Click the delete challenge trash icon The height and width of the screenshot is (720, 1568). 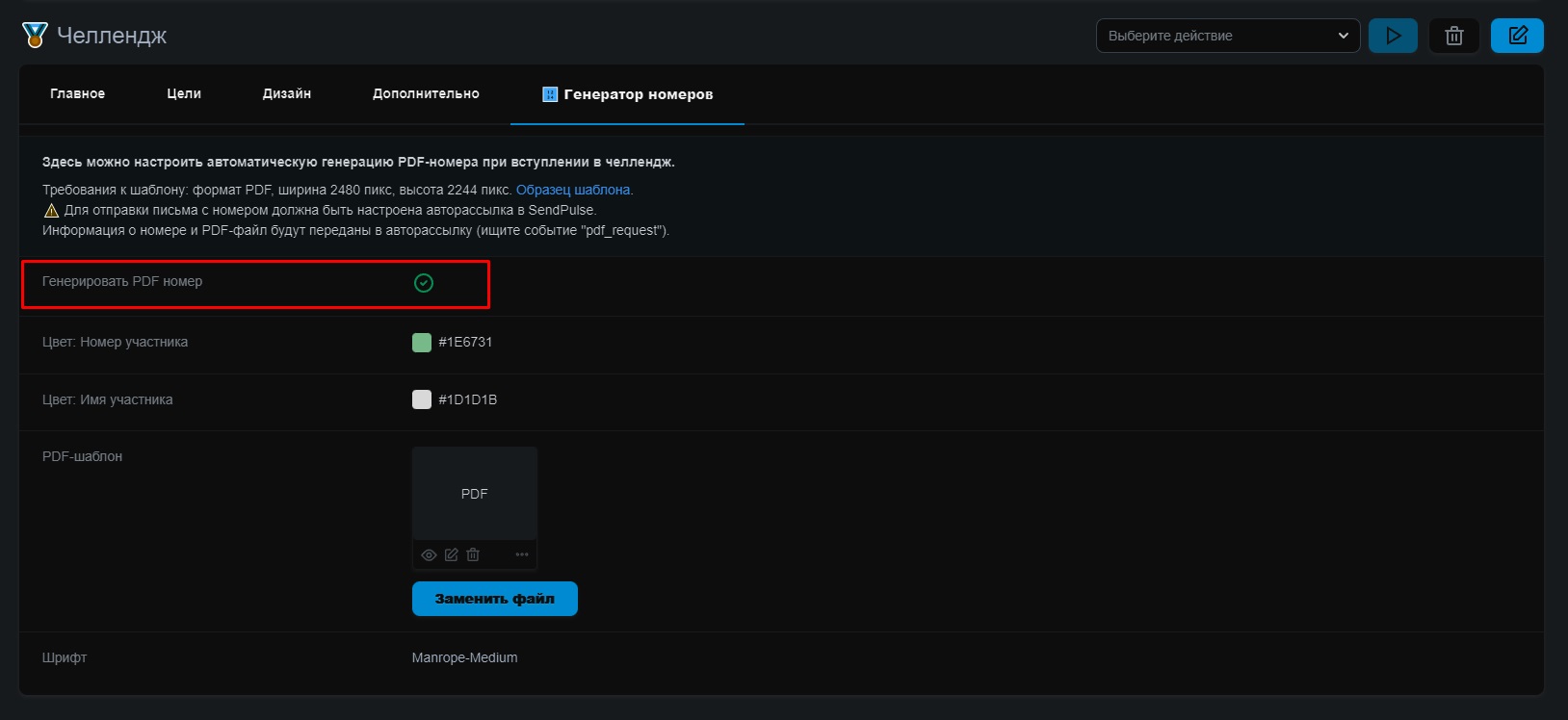[1453, 36]
